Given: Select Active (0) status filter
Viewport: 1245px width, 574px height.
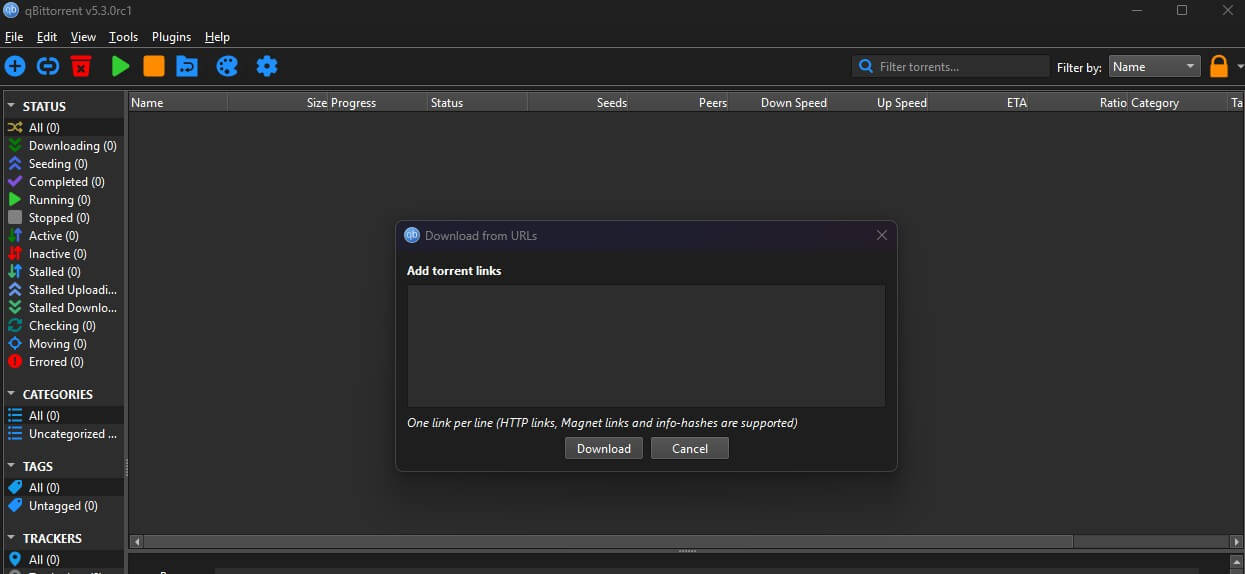Looking at the screenshot, I should pos(62,236).
